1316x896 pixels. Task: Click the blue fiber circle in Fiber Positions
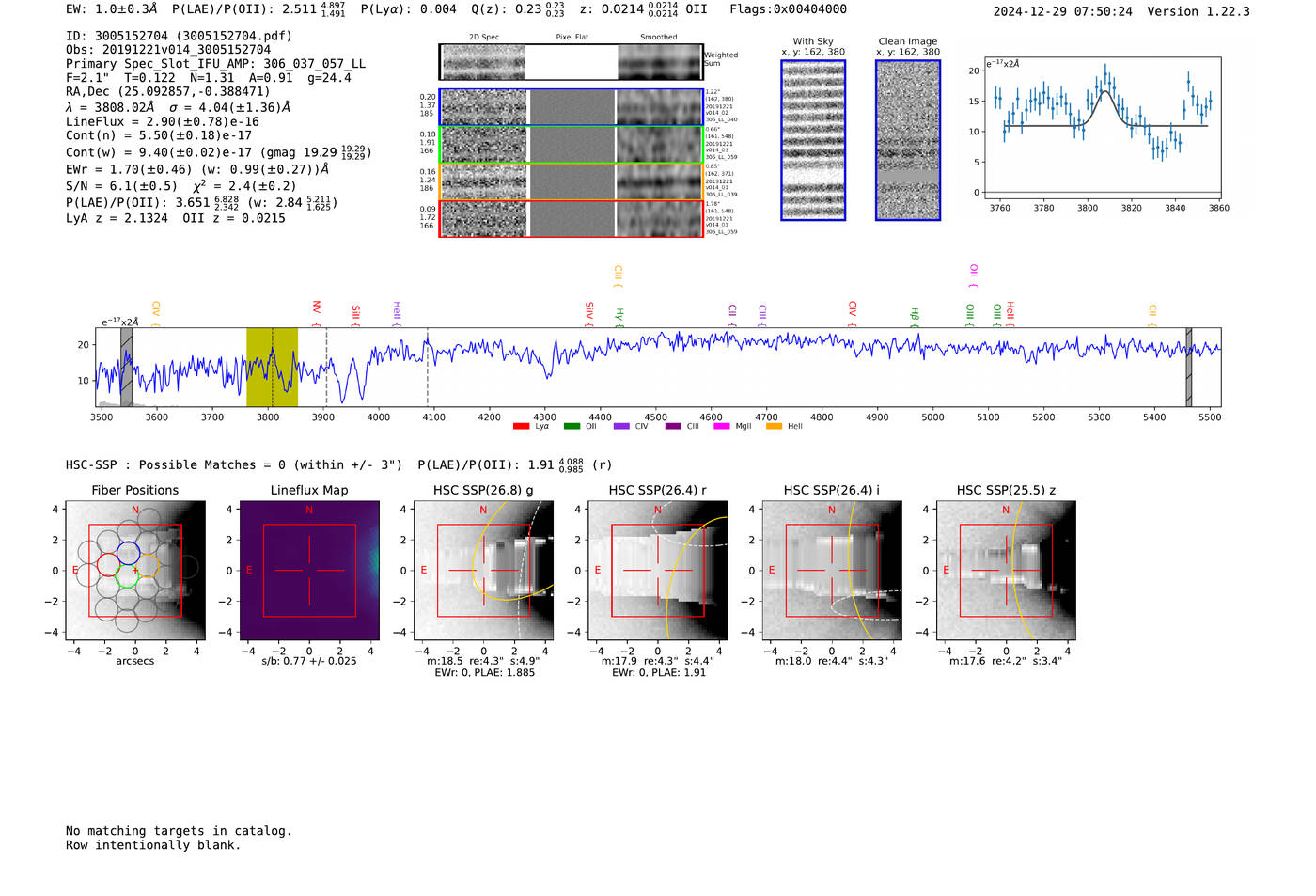coord(129,553)
